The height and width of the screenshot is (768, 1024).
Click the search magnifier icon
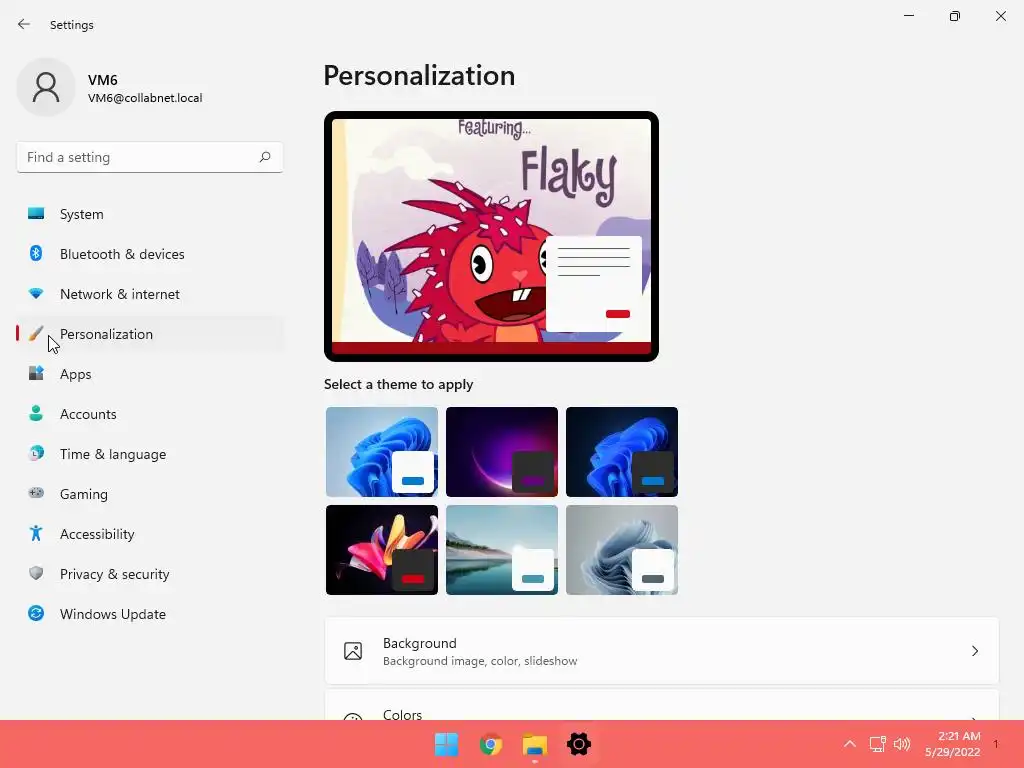pyautogui.click(x=264, y=157)
